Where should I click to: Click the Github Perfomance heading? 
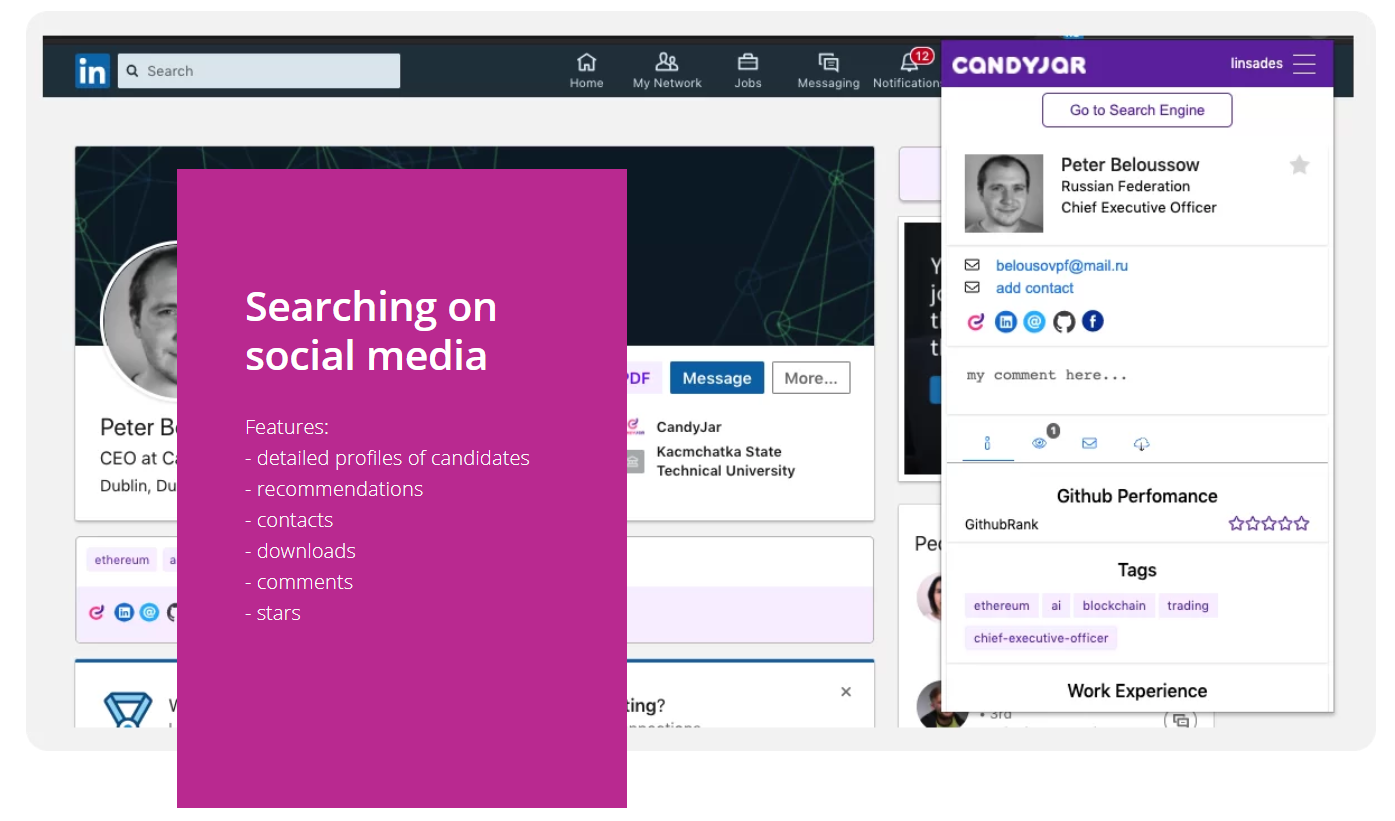point(1137,496)
